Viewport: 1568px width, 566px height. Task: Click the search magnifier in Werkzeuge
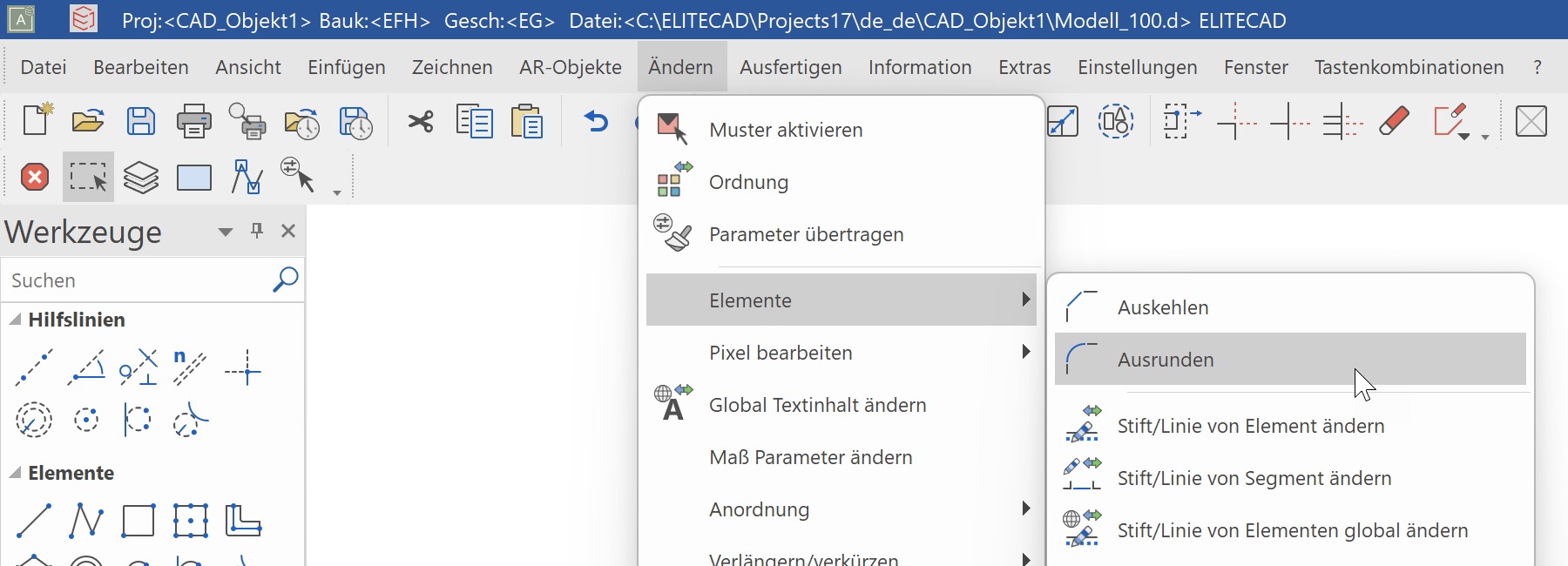coord(286,280)
